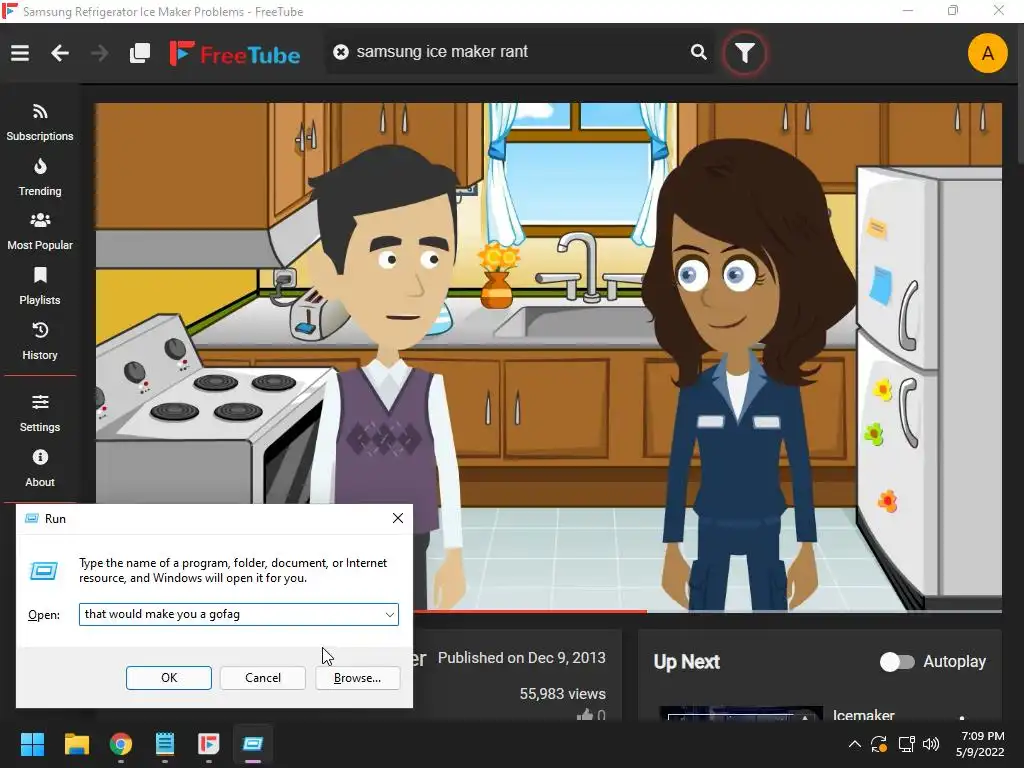Open Settings in the sidebar
1024x768 pixels.
click(x=40, y=413)
